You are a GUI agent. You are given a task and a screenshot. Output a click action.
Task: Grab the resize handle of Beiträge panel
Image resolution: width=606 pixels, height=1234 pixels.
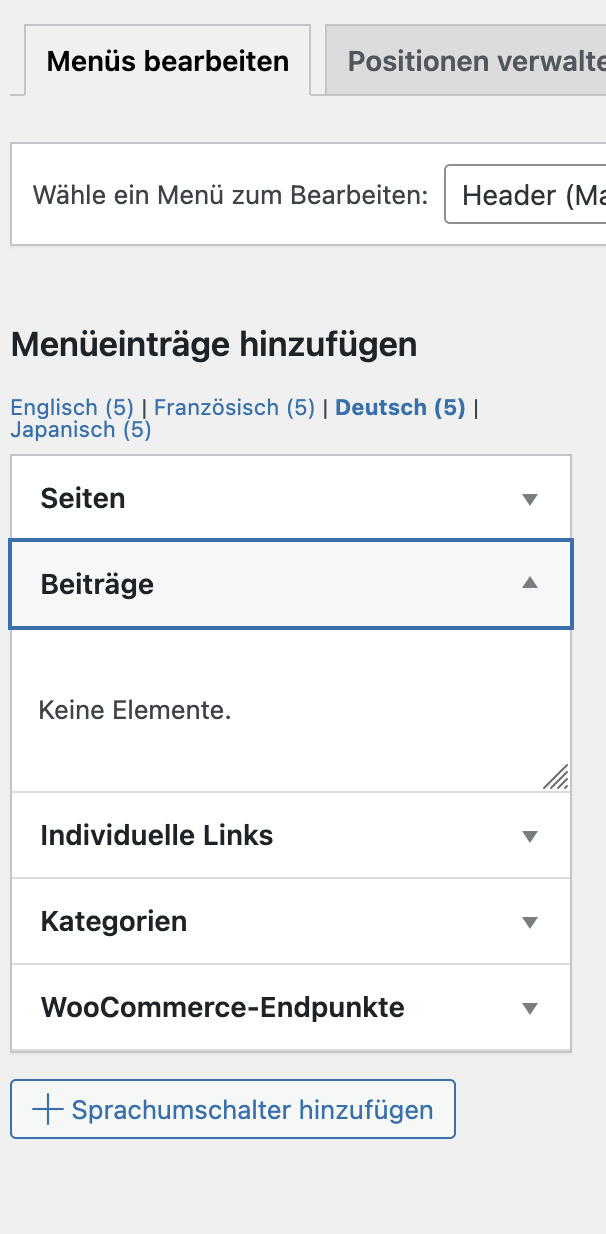(x=556, y=777)
